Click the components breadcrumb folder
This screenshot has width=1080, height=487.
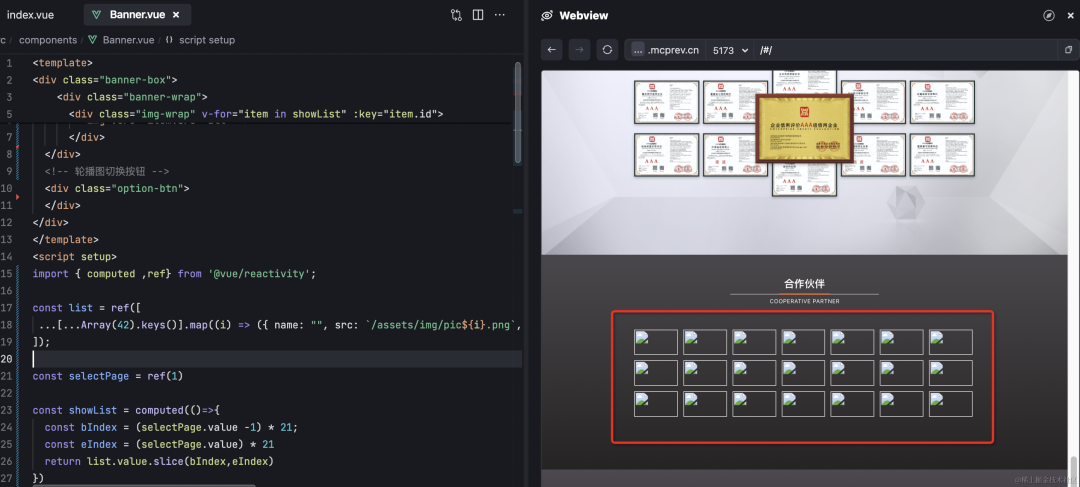tap(48, 40)
